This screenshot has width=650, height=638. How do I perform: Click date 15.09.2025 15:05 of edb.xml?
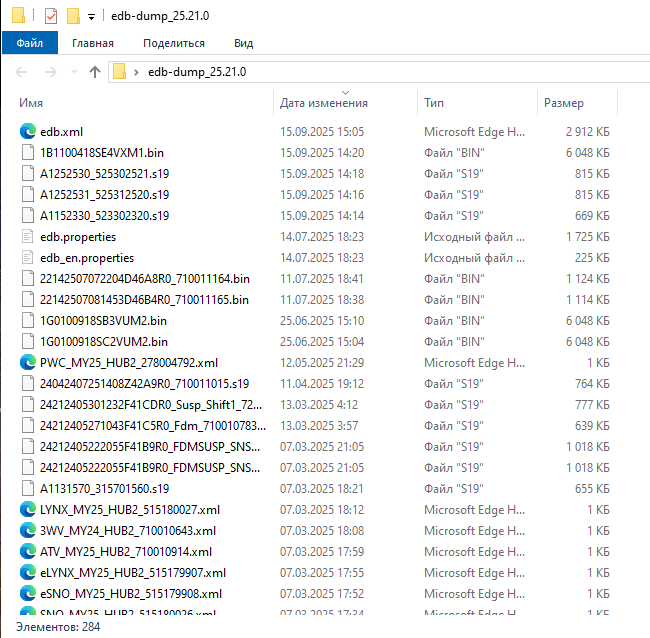[322, 132]
